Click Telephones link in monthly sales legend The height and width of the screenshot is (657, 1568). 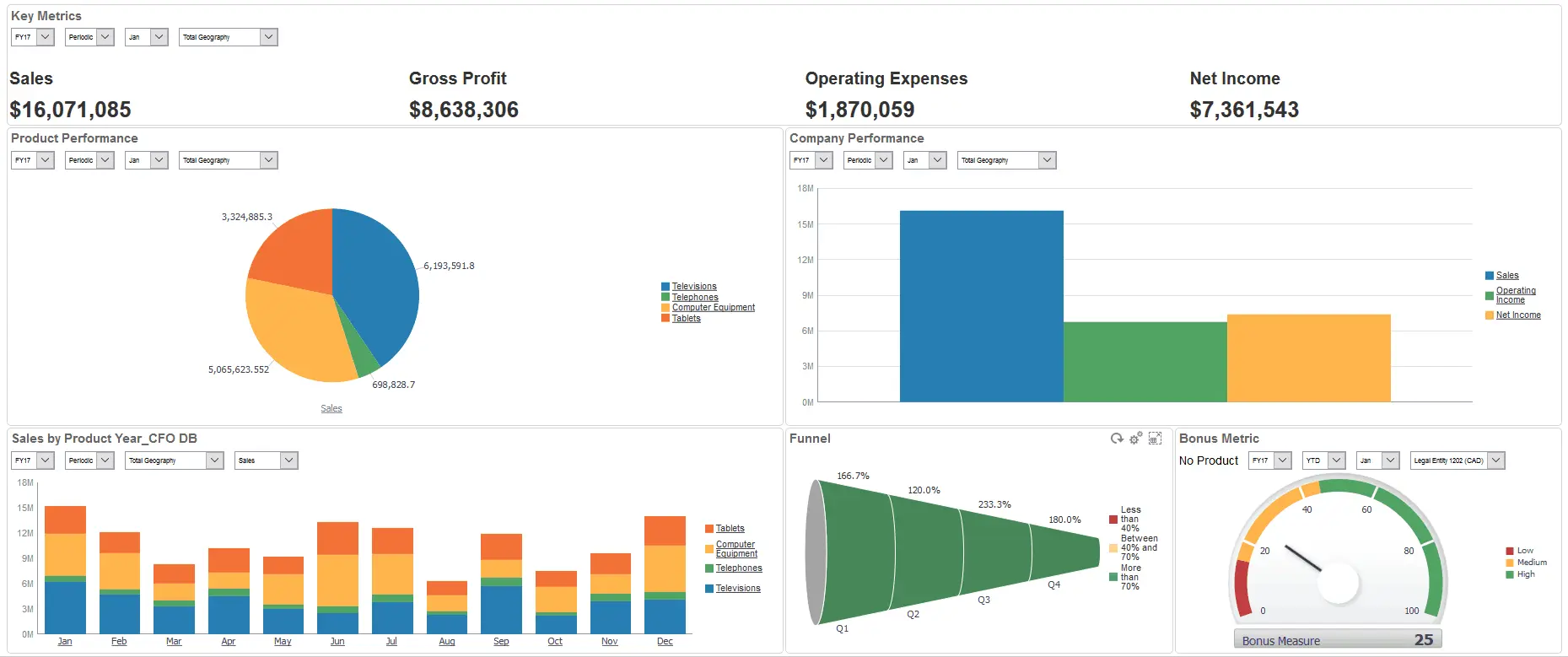(739, 568)
